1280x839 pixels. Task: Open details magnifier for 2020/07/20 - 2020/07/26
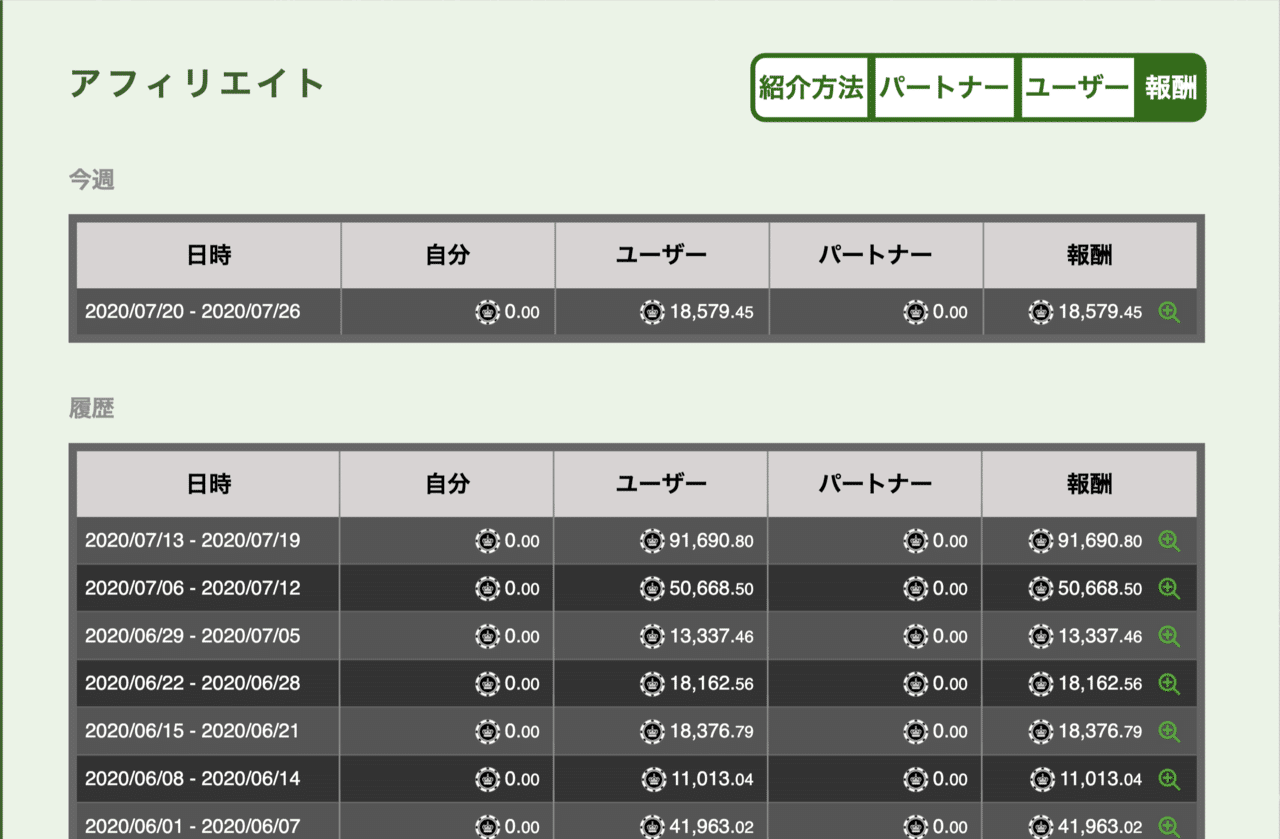click(x=1169, y=312)
